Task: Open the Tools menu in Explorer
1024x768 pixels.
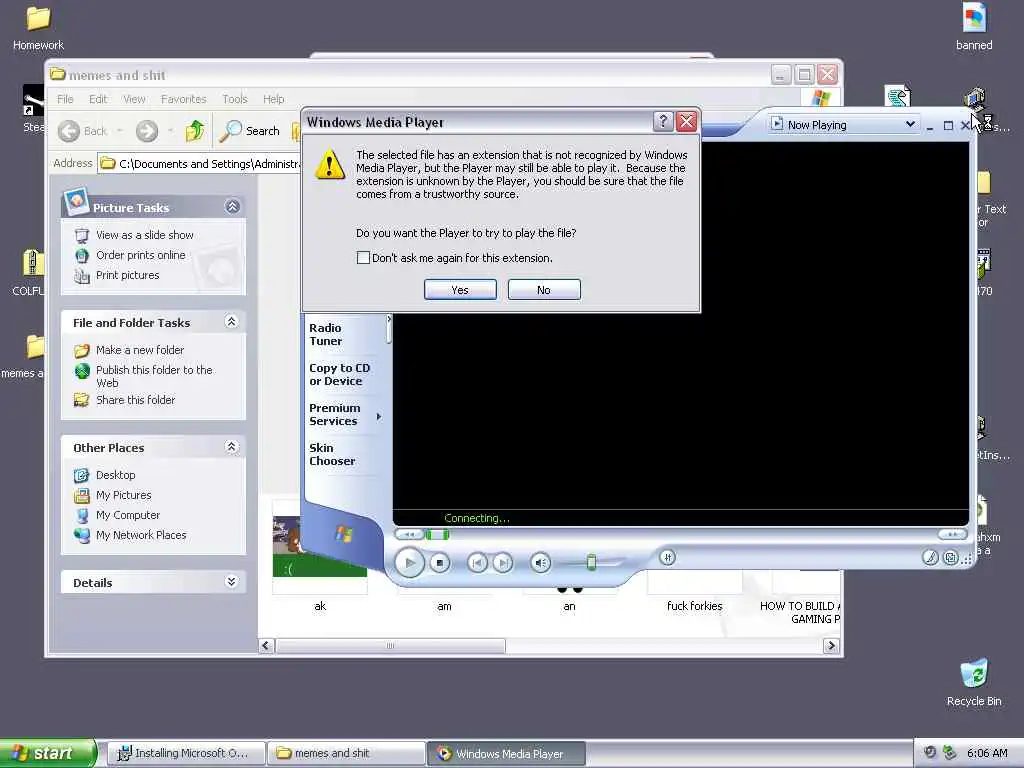Action: click(234, 99)
